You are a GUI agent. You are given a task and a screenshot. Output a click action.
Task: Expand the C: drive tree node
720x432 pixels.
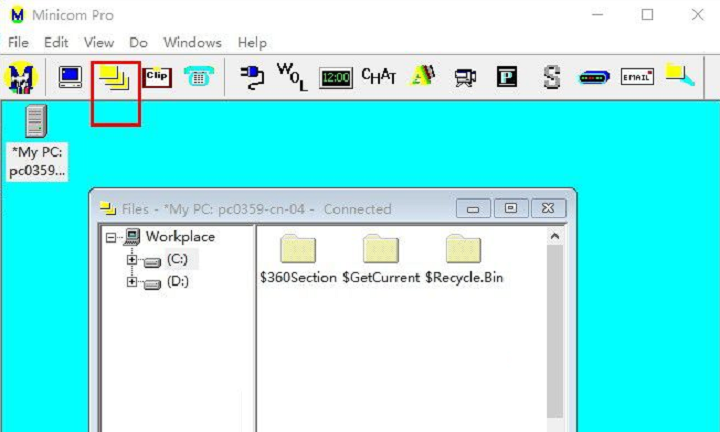131,260
